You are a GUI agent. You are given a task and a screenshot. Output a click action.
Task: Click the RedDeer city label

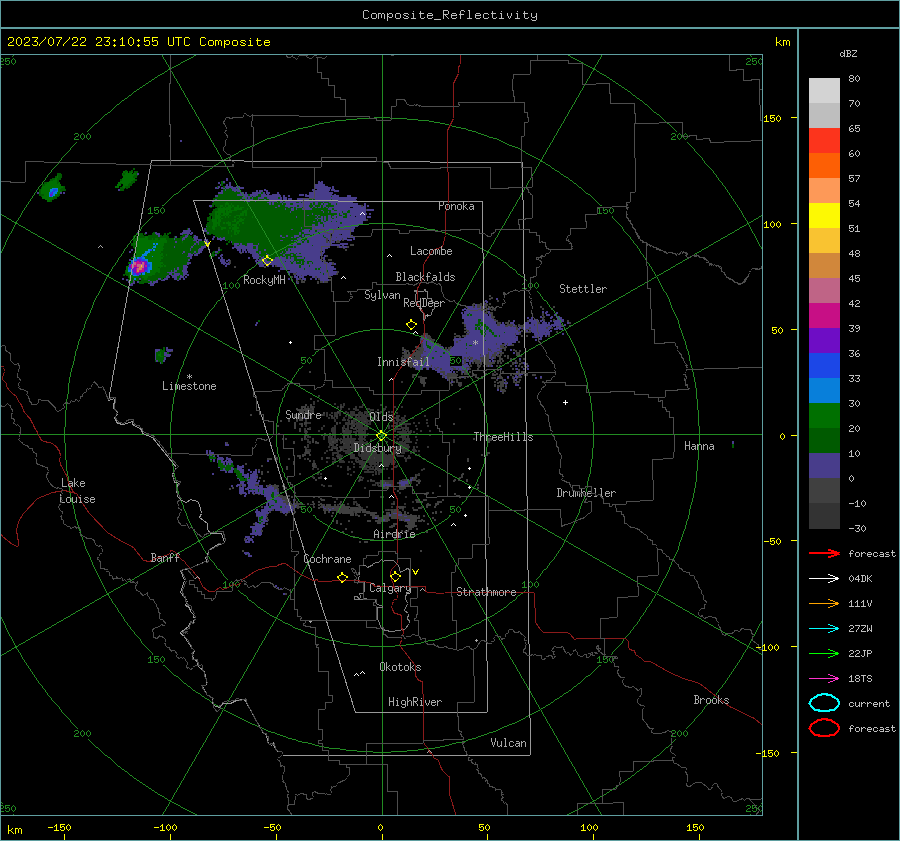coord(424,303)
